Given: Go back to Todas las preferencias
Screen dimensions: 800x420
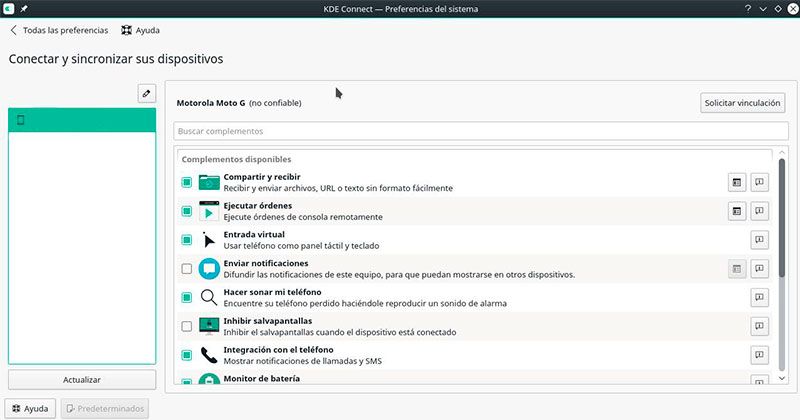Looking at the screenshot, I should (x=59, y=30).
